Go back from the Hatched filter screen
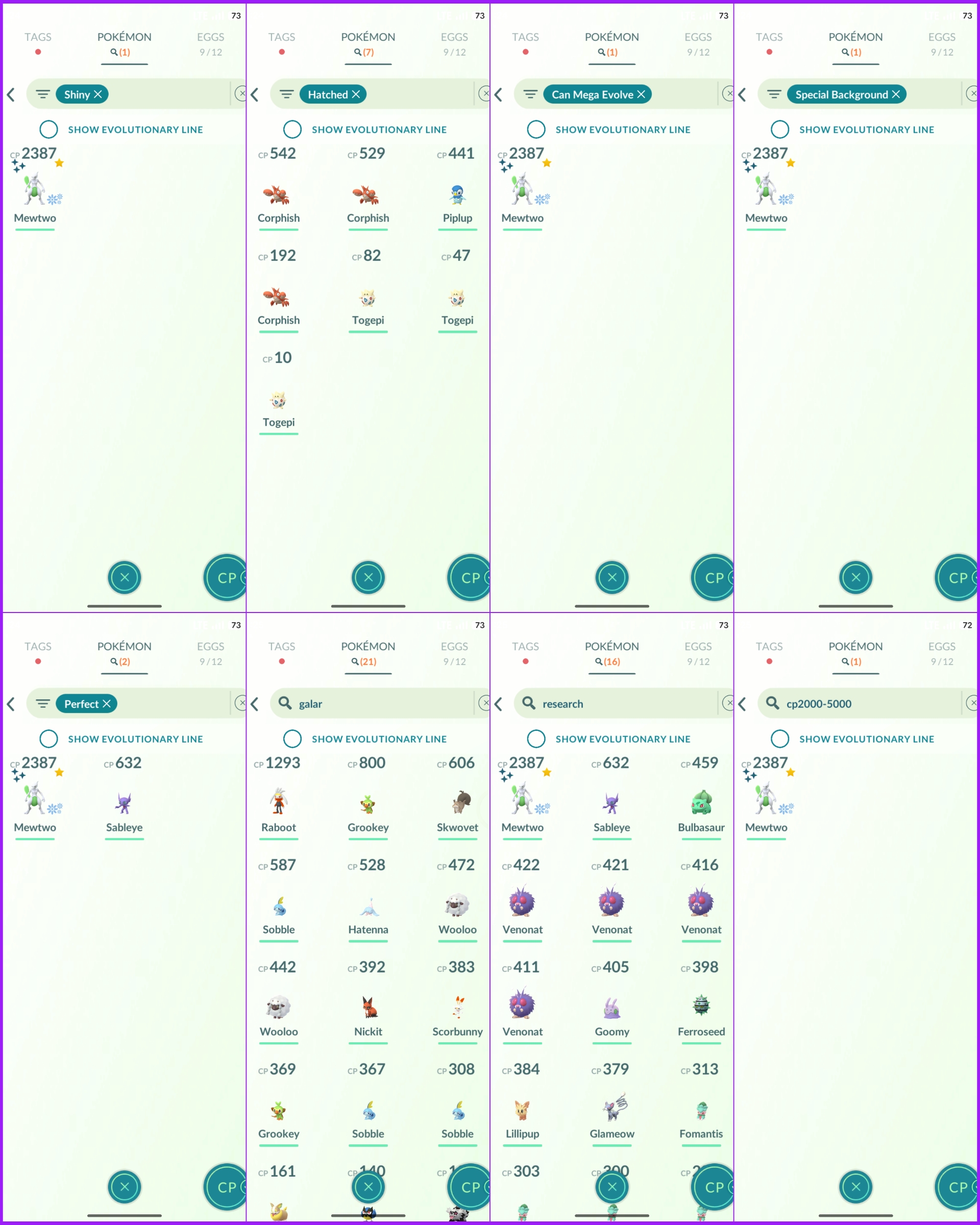This screenshot has height=1225, width=980. (x=255, y=94)
